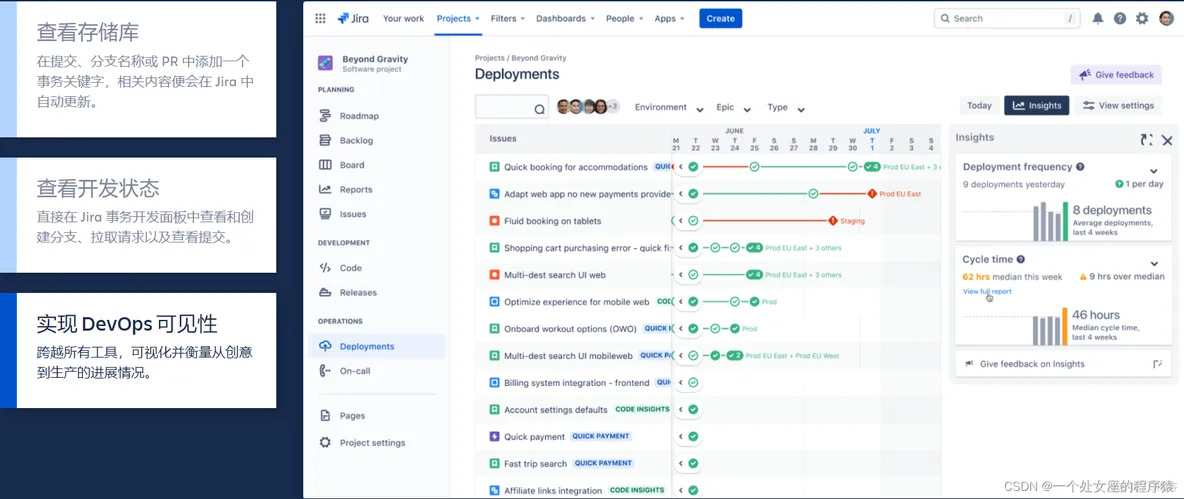Expand the Insights panel to fullscreen
1184x499 pixels.
tap(1146, 140)
